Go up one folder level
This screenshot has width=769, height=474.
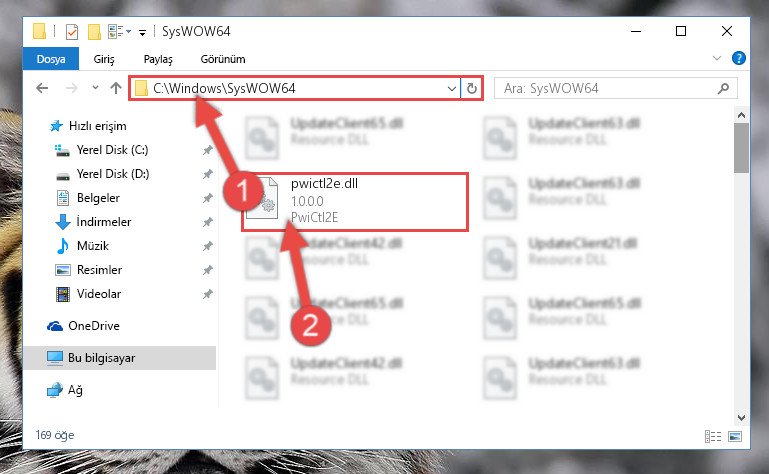pos(116,88)
